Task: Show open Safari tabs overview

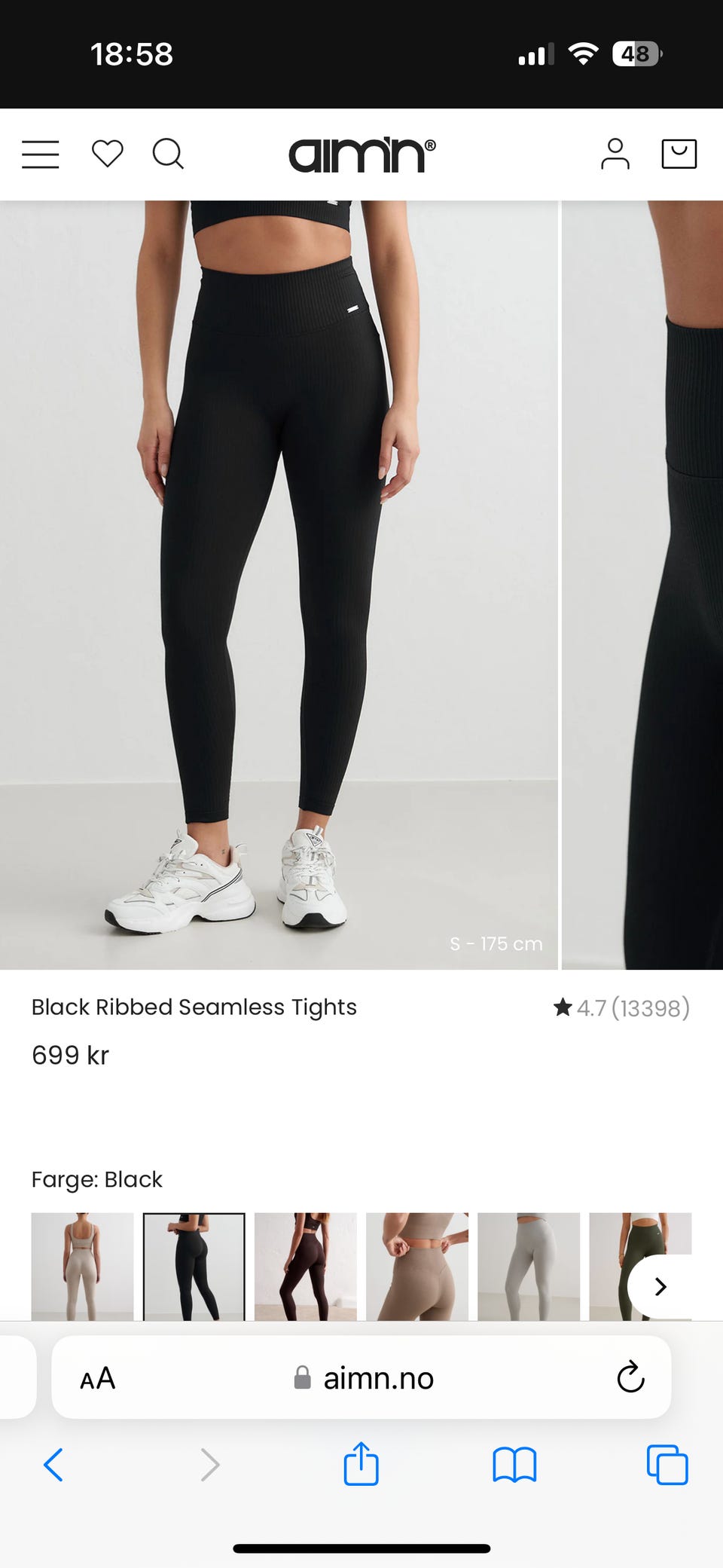Action: 667,1465
